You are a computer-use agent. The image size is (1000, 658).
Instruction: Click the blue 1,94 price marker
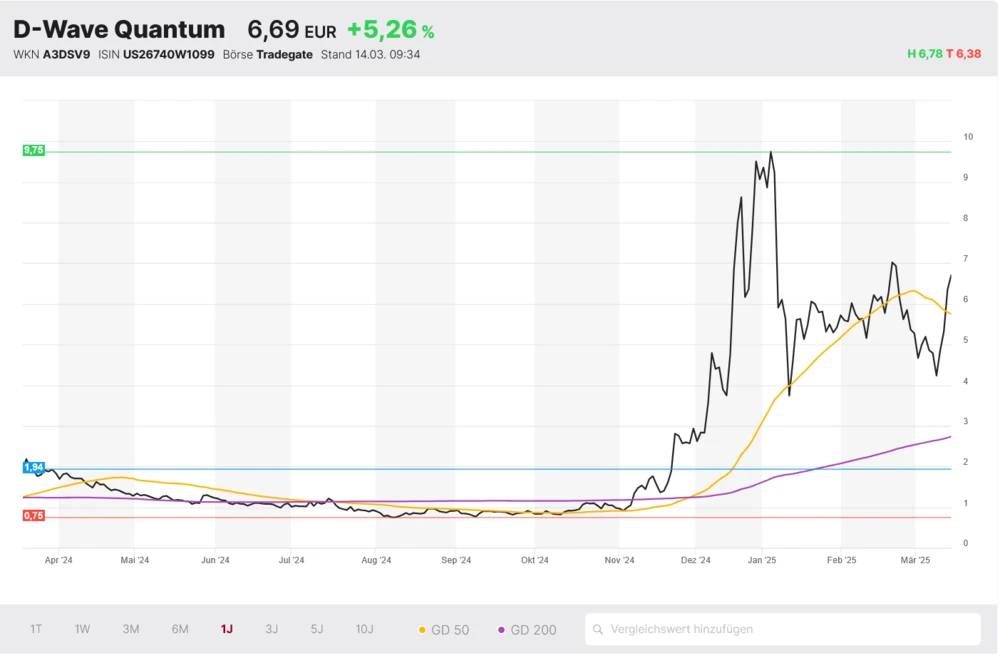(34, 467)
